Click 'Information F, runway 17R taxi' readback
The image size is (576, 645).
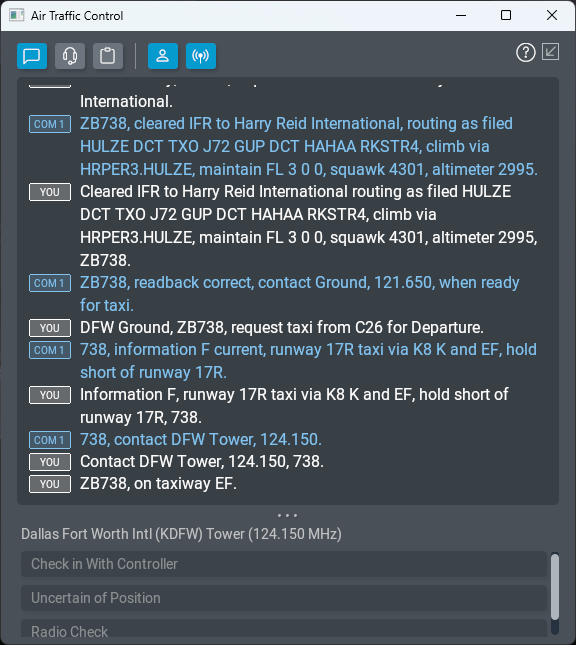click(x=294, y=406)
